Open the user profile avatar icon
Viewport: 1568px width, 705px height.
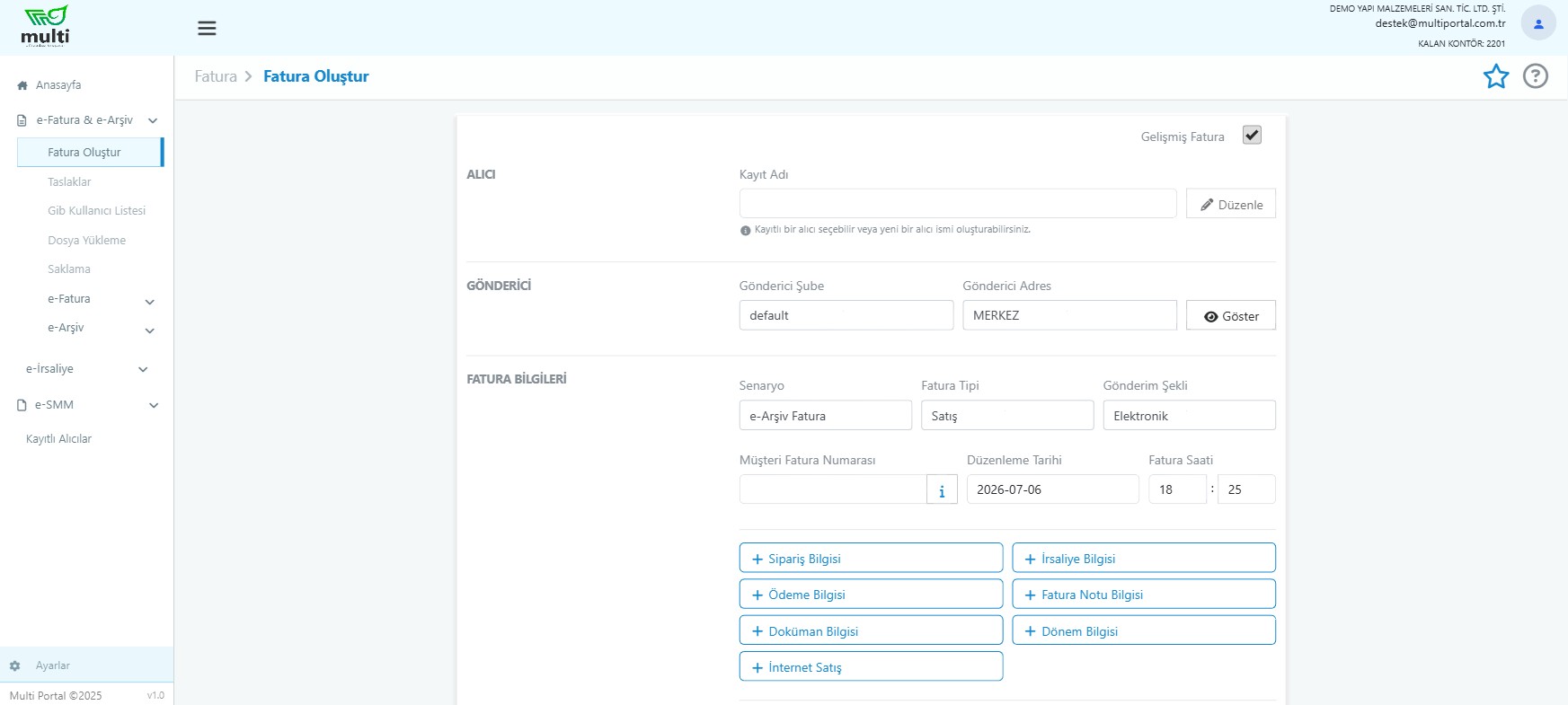[1538, 24]
